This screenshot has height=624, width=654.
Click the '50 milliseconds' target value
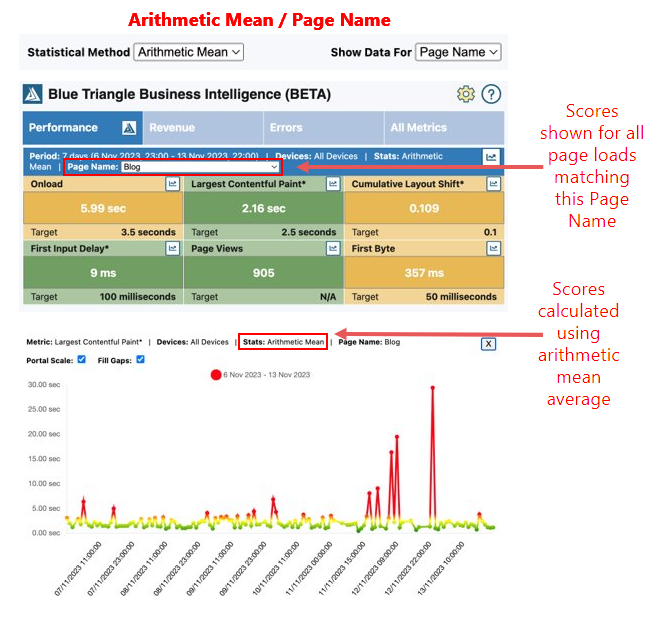click(461, 297)
